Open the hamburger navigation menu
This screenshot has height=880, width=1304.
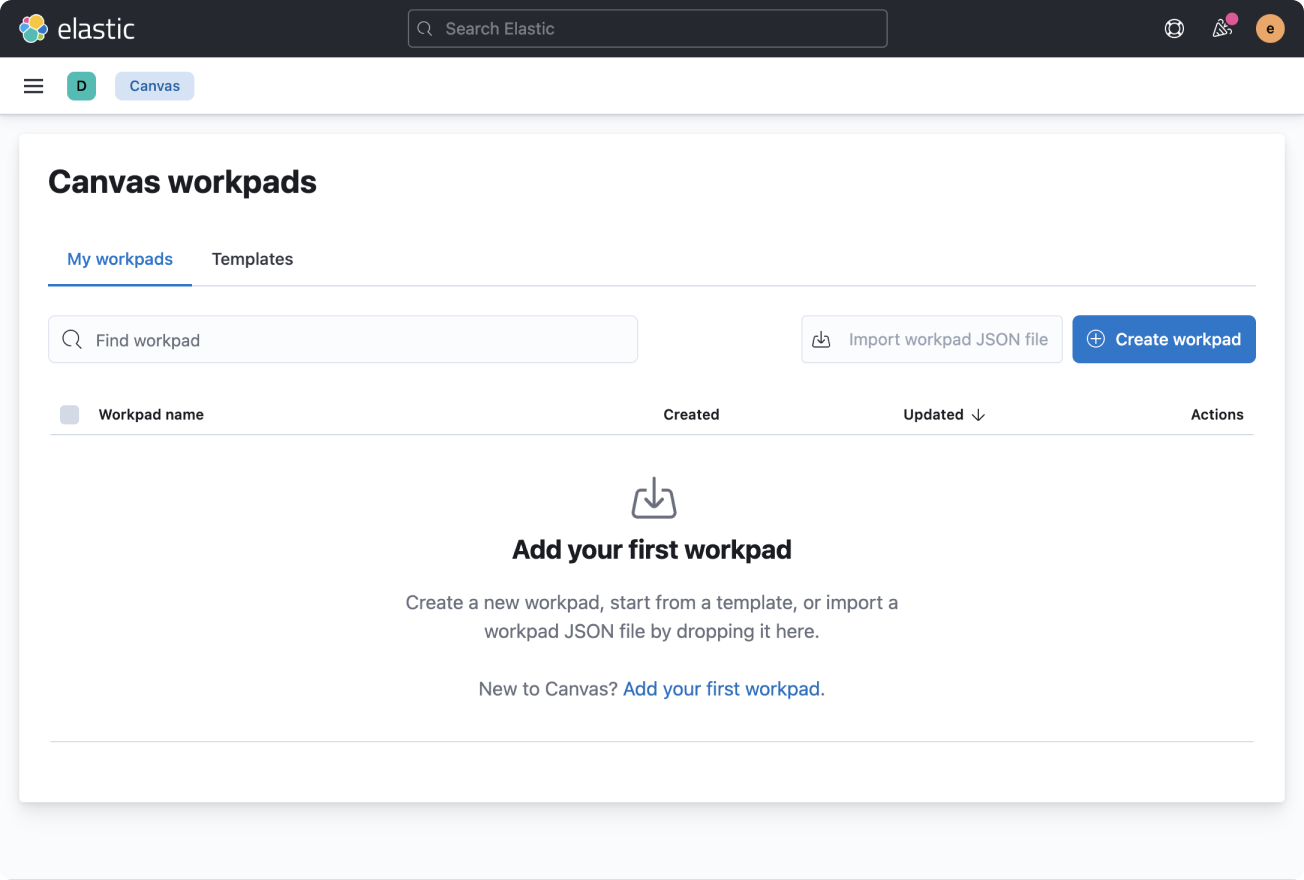[x=33, y=86]
